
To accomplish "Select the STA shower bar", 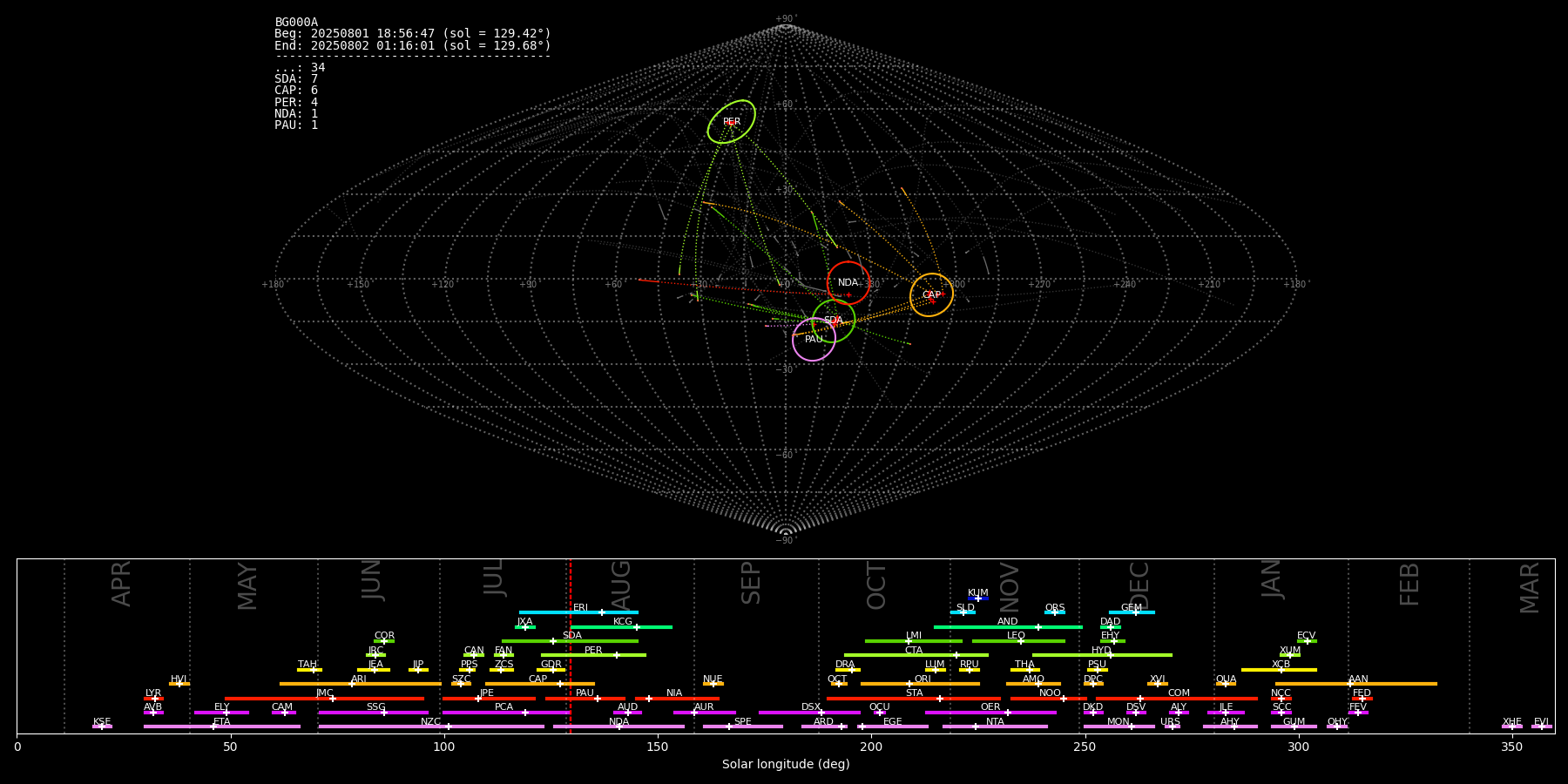I will [x=914, y=698].
